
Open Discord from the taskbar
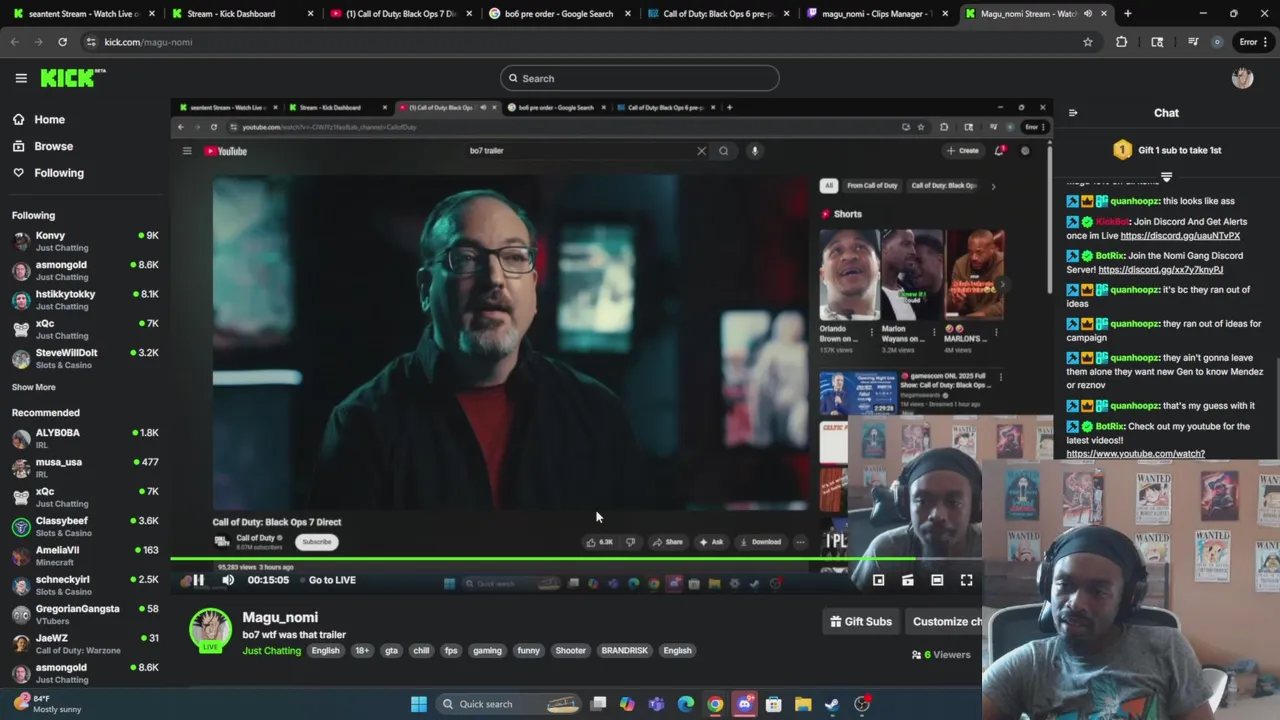tap(744, 704)
